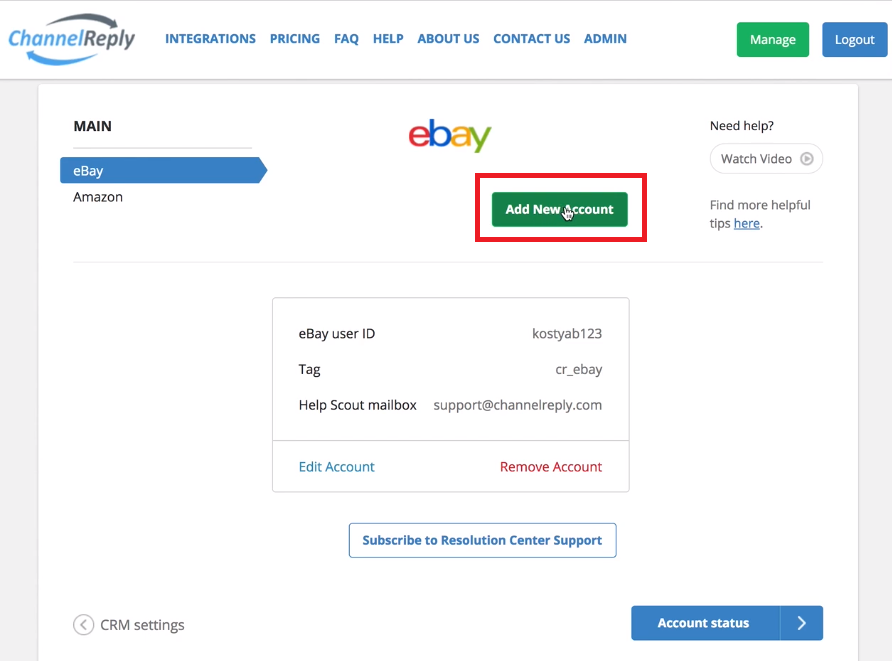Open the About Us page
The height and width of the screenshot is (661, 892).
[448, 39]
